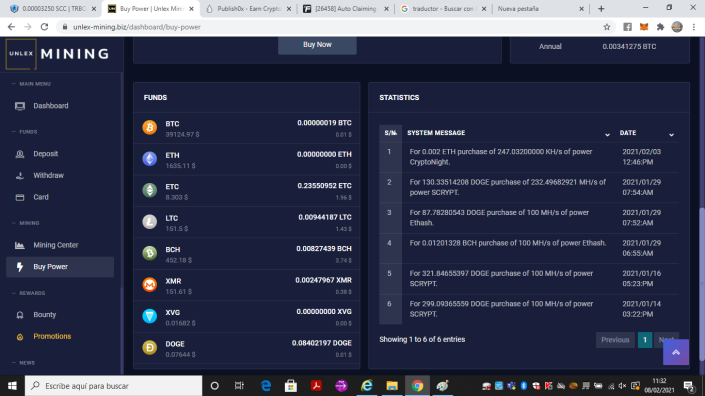Open the Dashboard sidebar item
Image resolution: width=705 pixels, height=396 pixels.
click(50, 106)
